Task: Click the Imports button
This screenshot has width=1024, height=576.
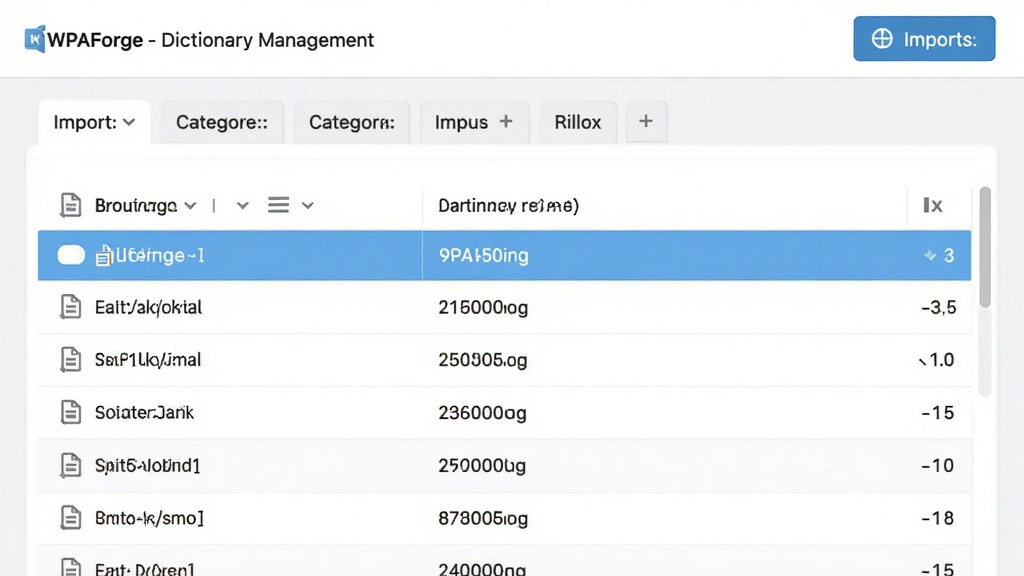Action: [924, 39]
